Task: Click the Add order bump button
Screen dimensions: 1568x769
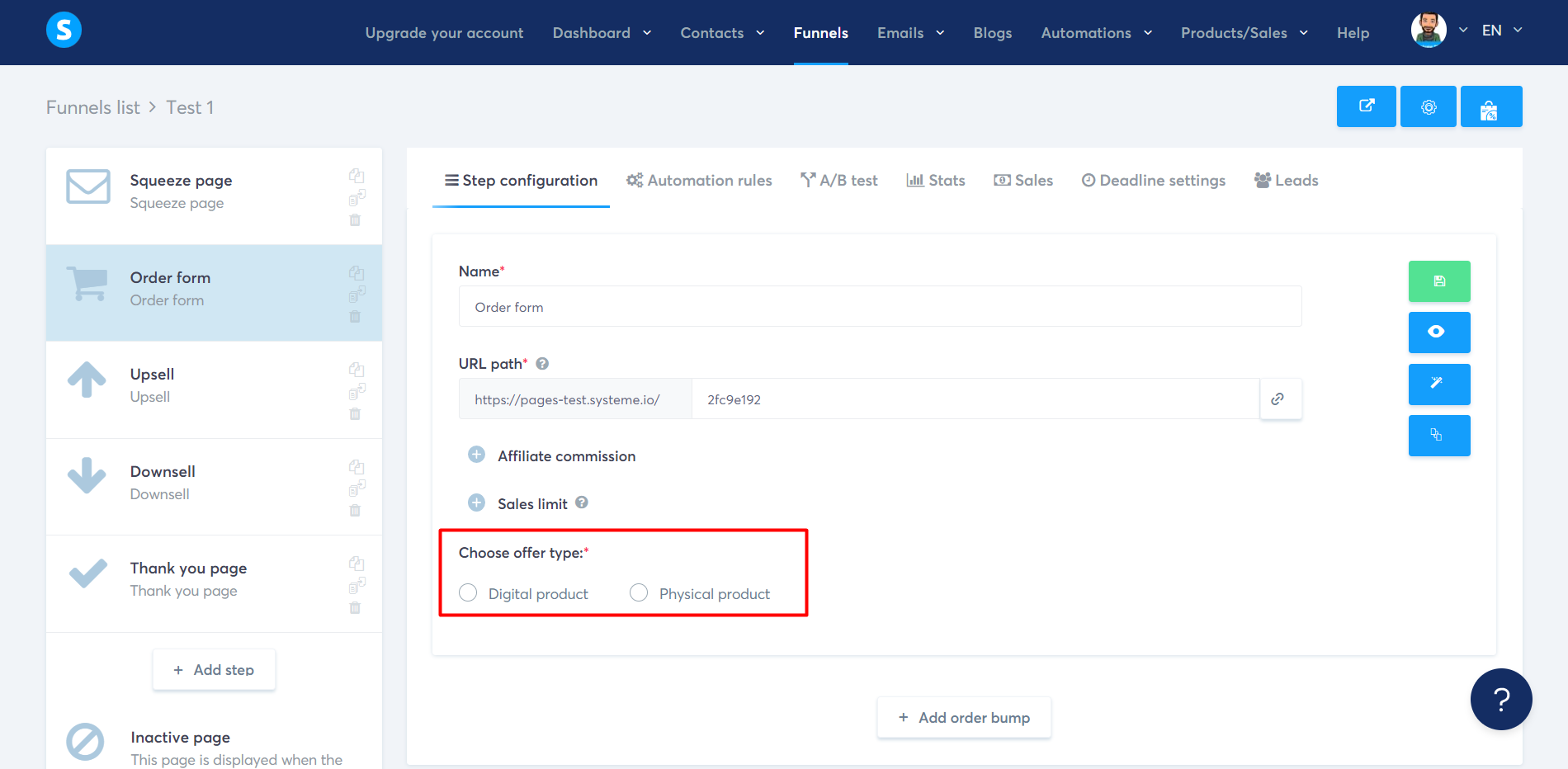Action: pyautogui.click(x=963, y=717)
